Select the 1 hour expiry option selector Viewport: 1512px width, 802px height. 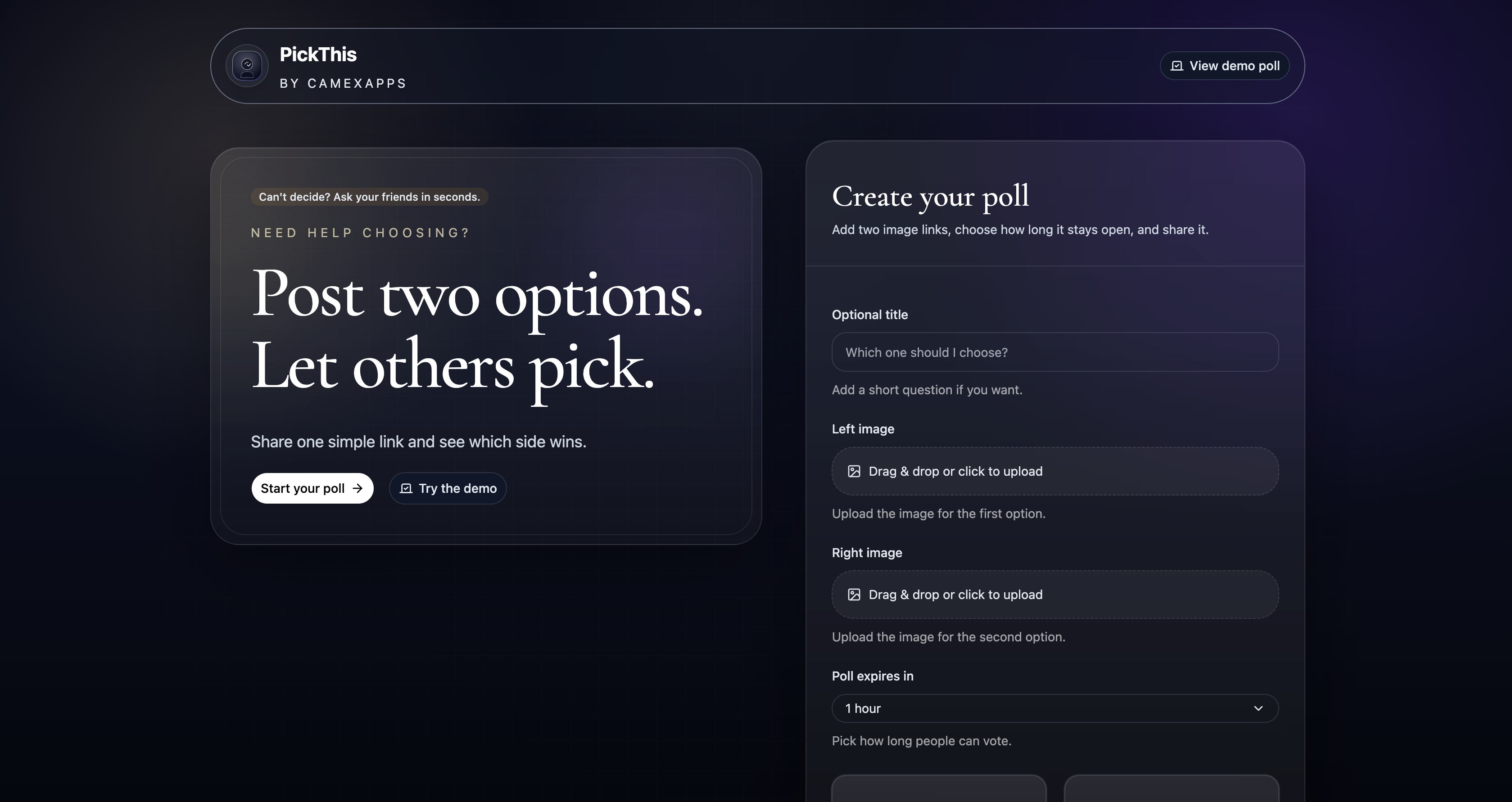(1055, 708)
